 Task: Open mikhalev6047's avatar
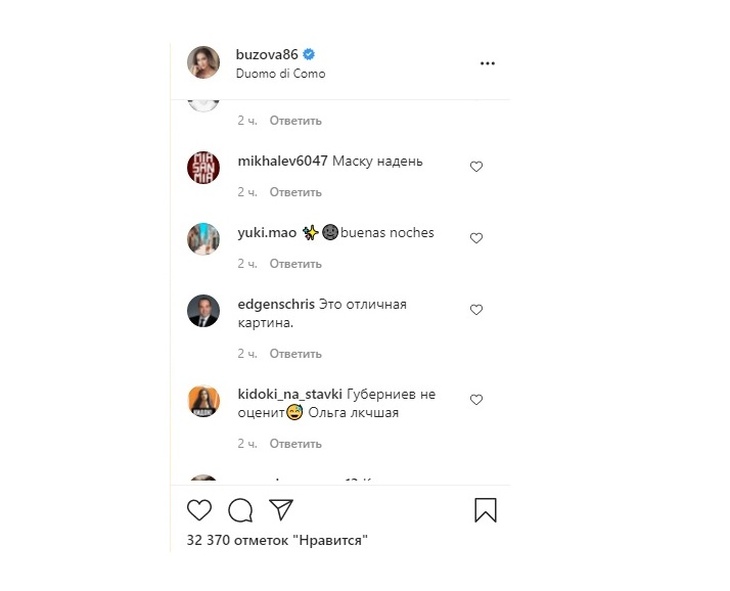click(204, 167)
